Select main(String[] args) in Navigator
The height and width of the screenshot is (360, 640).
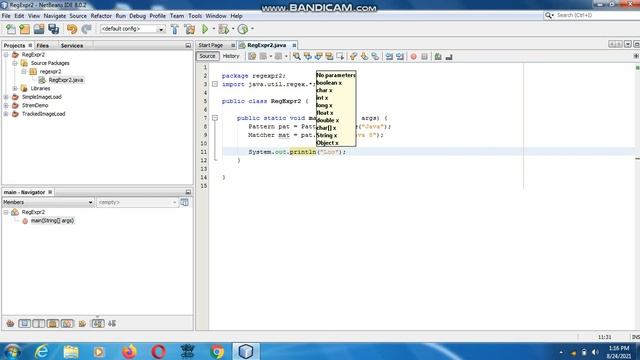(x=52, y=221)
